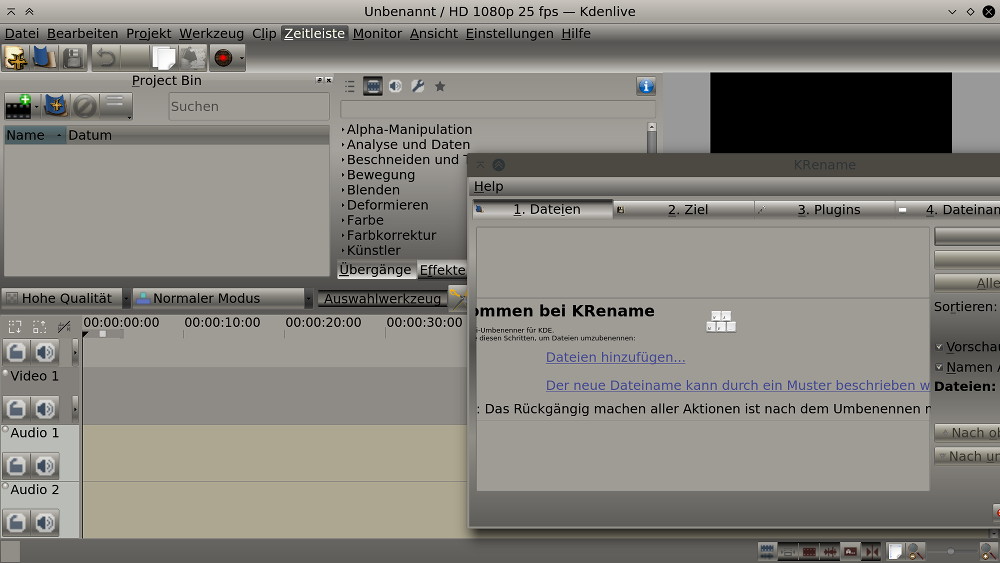Expand the Alpha-Manipulation effect category
Image resolution: width=1000 pixels, height=563 pixels.
(x=342, y=129)
